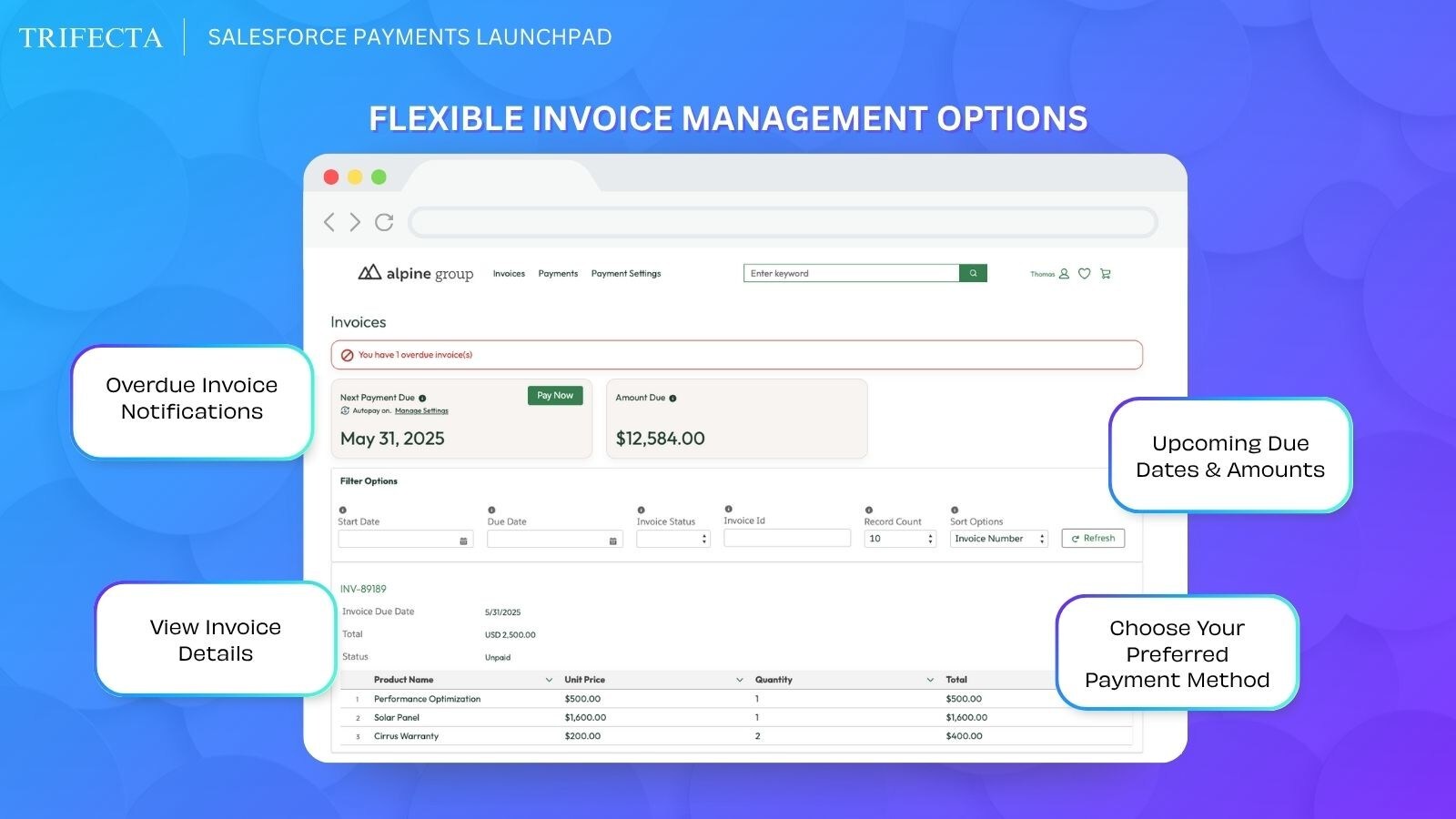This screenshot has width=1456, height=819.
Task: Open the user profile icon beside Thomas
Action: [x=1064, y=273]
